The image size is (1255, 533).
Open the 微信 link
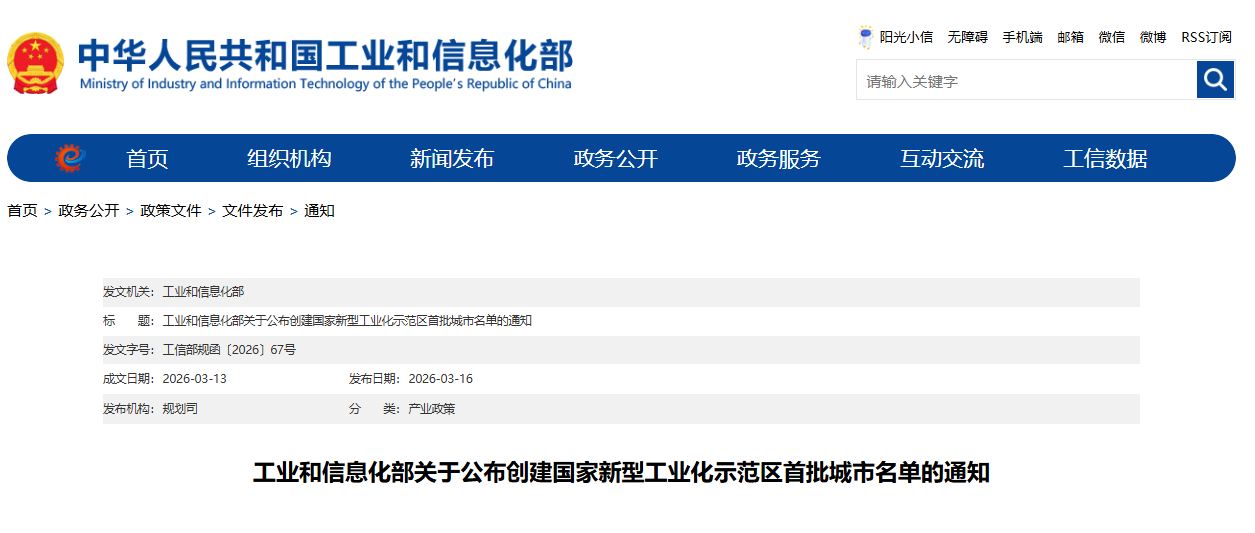click(1111, 37)
